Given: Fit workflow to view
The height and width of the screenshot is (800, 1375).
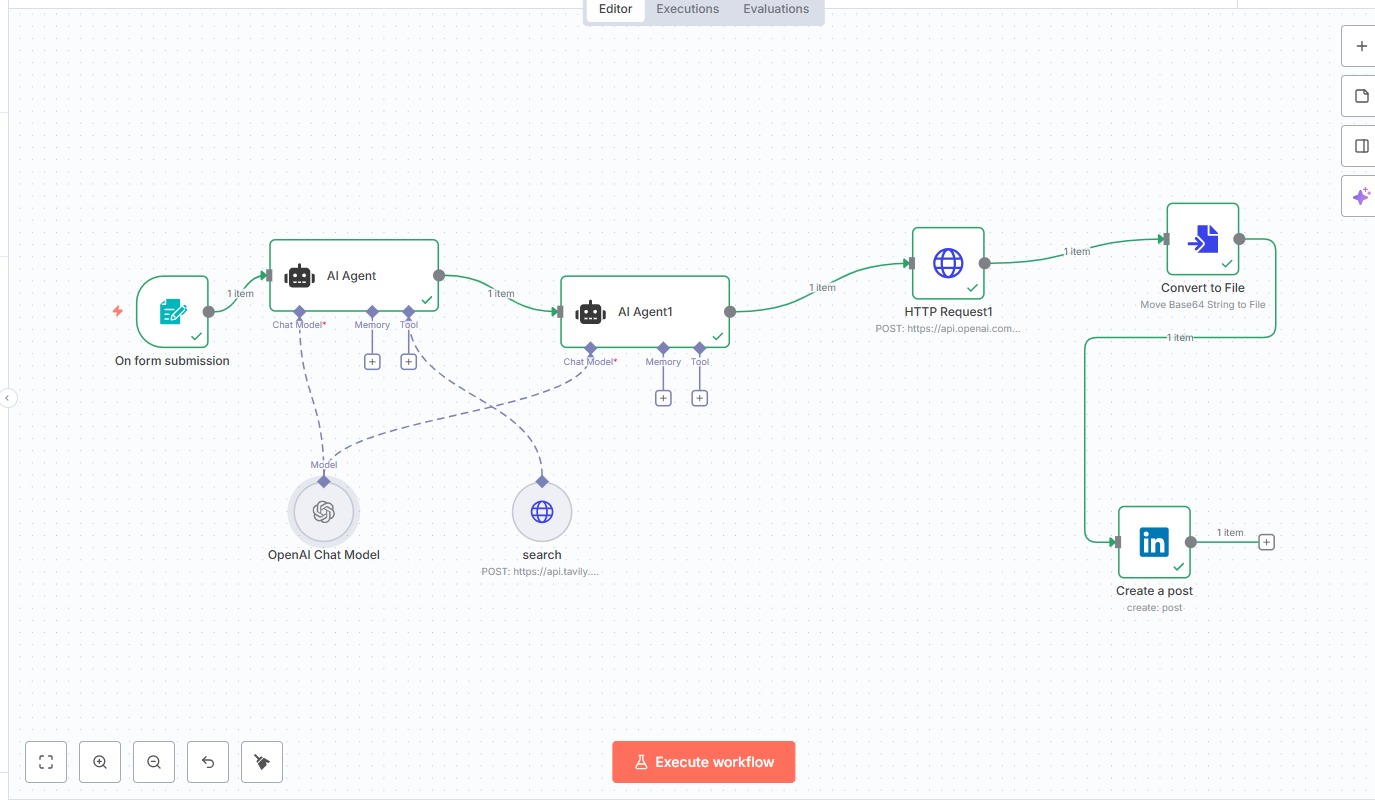Looking at the screenshot, I should click(46, 762).
